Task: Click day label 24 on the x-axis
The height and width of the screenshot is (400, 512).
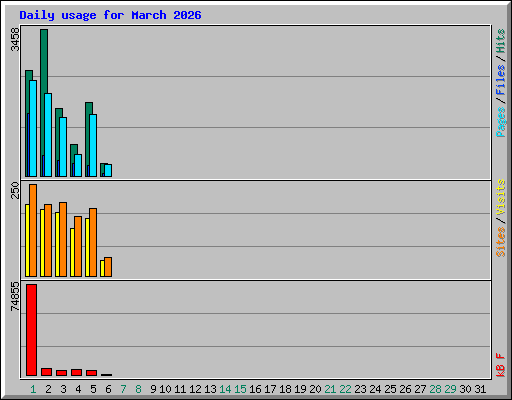Action: point(375,389)
